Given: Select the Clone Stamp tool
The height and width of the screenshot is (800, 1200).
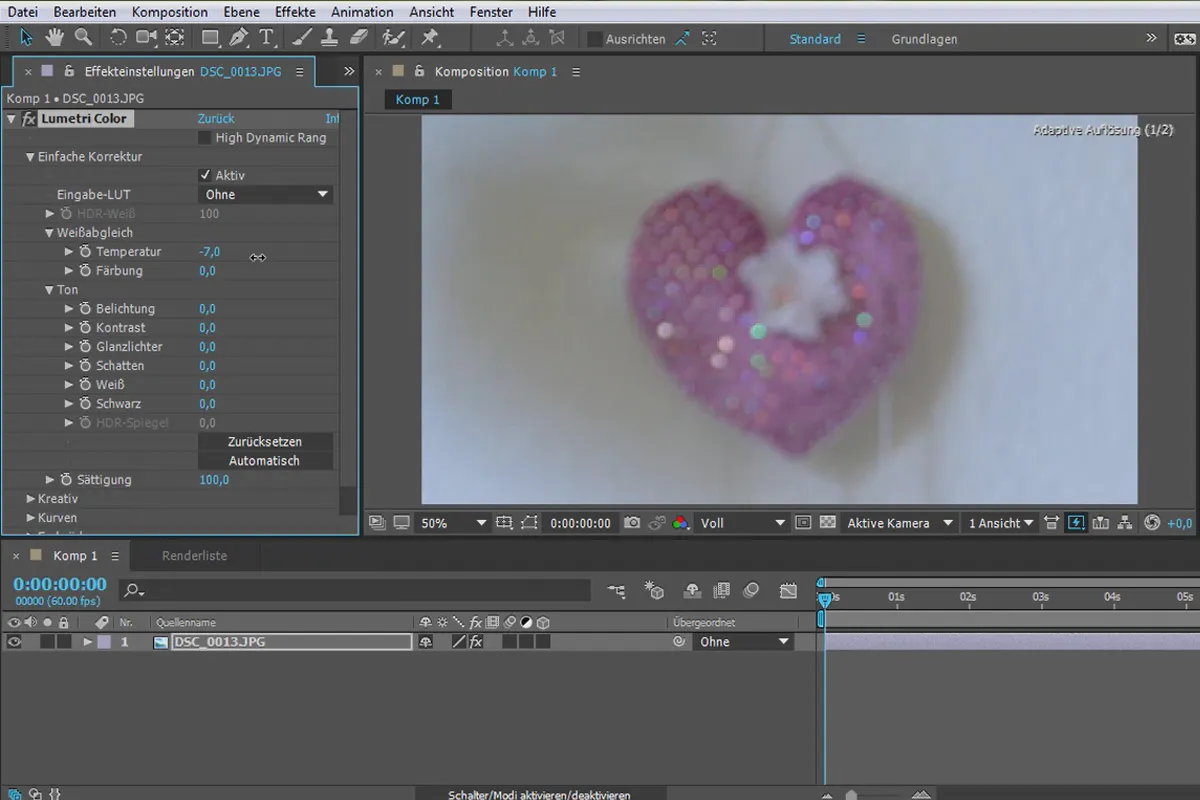Looking at the screenshot, I should (331, 38).
